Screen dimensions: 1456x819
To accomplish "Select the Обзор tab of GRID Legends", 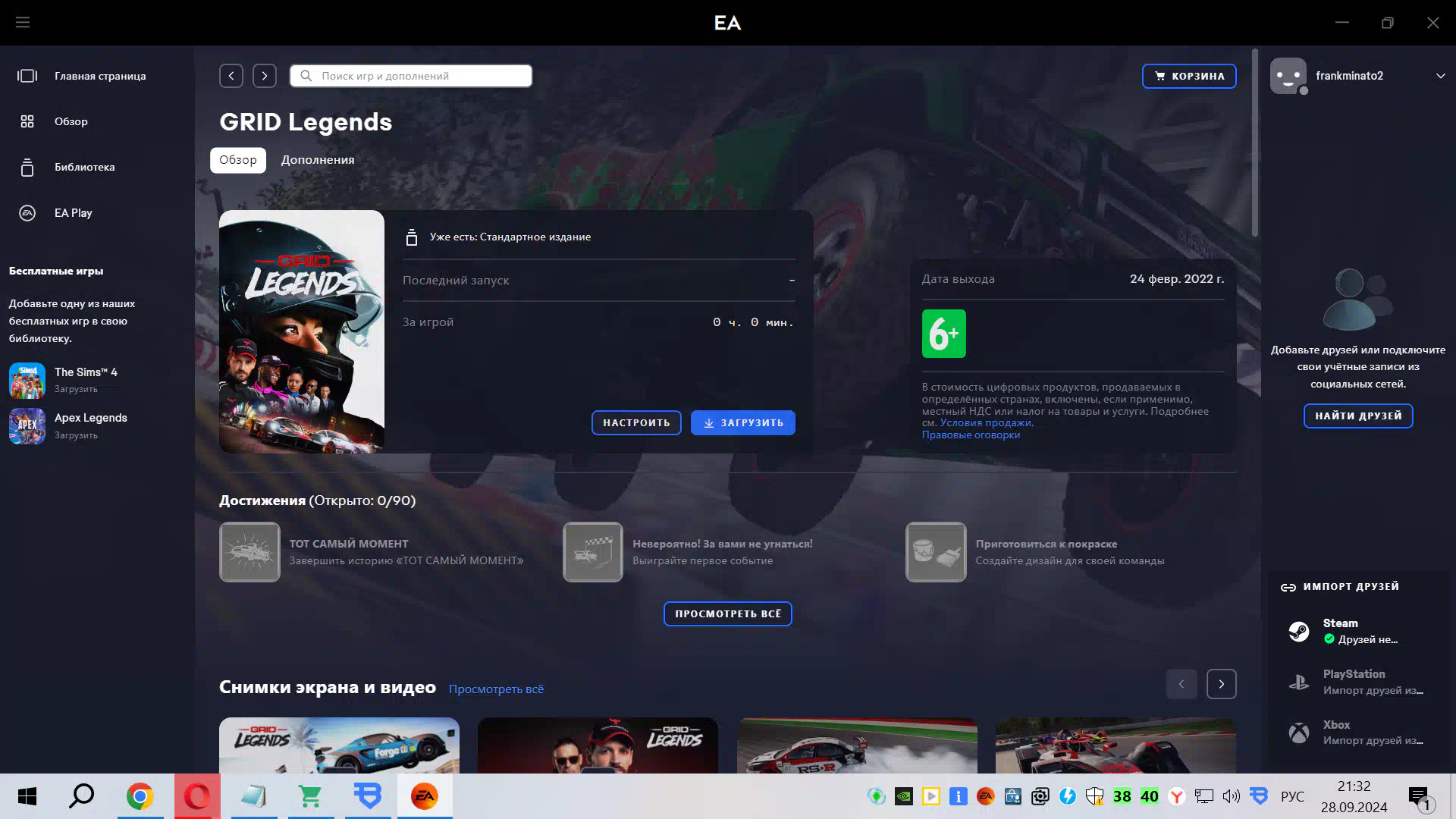I will click(x=238, y=160).
